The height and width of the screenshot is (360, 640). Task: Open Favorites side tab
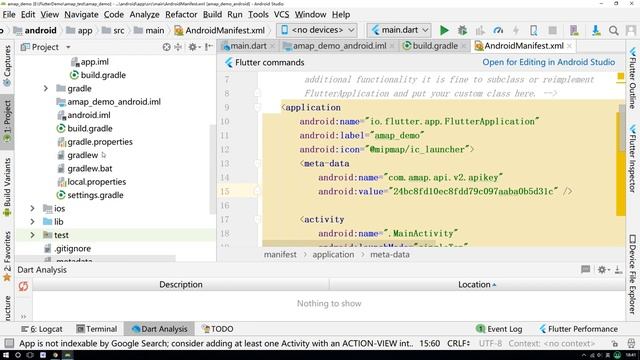(7, 256)
